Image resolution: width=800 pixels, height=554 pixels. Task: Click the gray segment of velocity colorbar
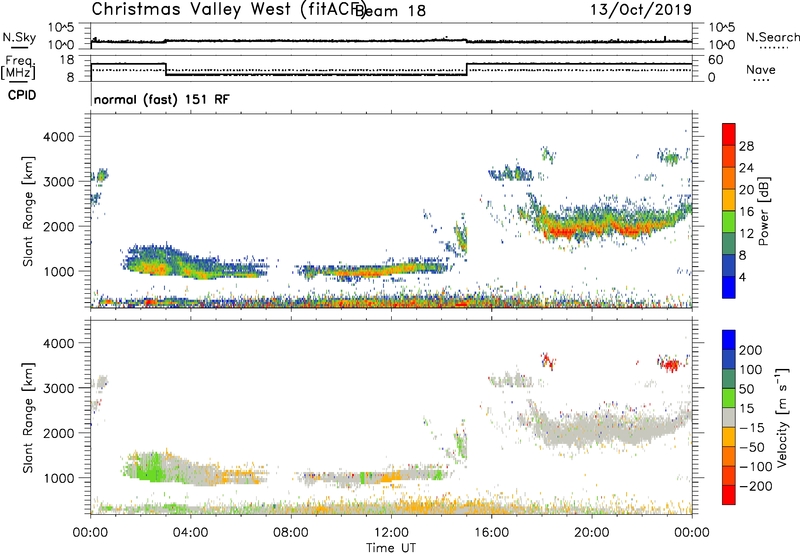pyautogui.click(x=729, y=417)
